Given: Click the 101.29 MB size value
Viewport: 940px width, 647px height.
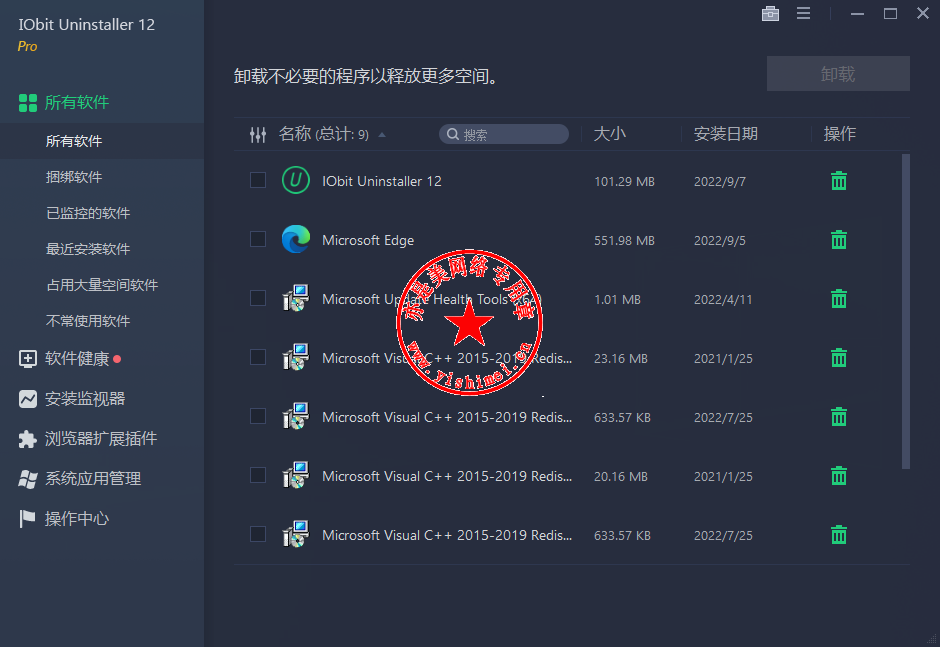Looking at the screenshot, I should (x=624, y=182).
